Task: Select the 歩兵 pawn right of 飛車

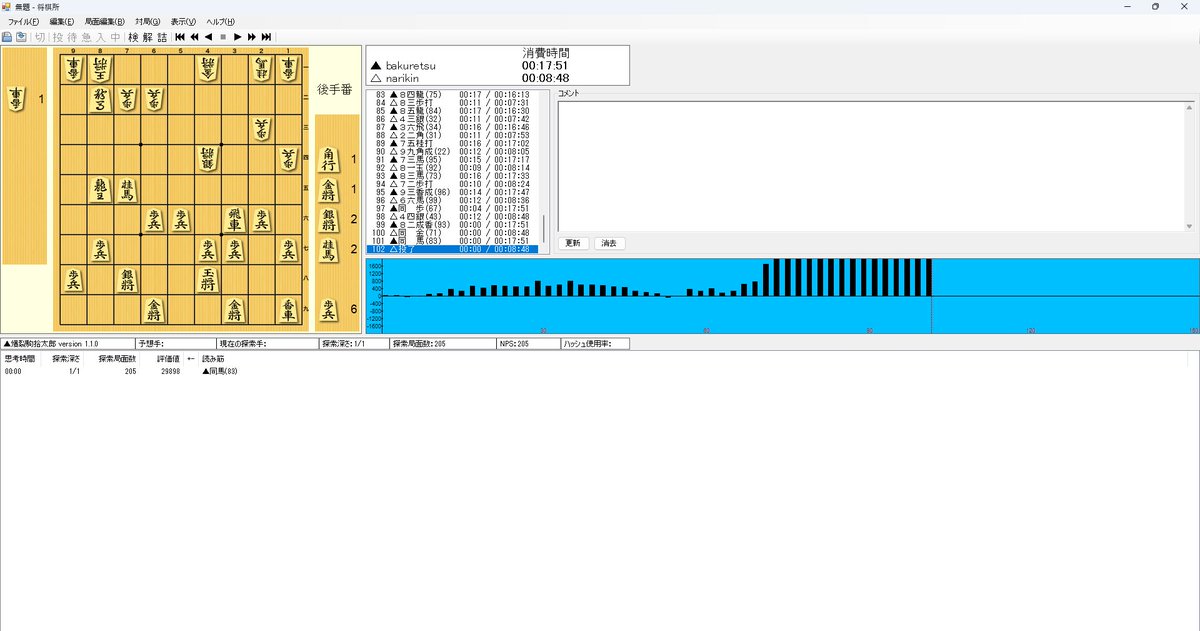Action: pyautogui.click(x=261, y=220)
